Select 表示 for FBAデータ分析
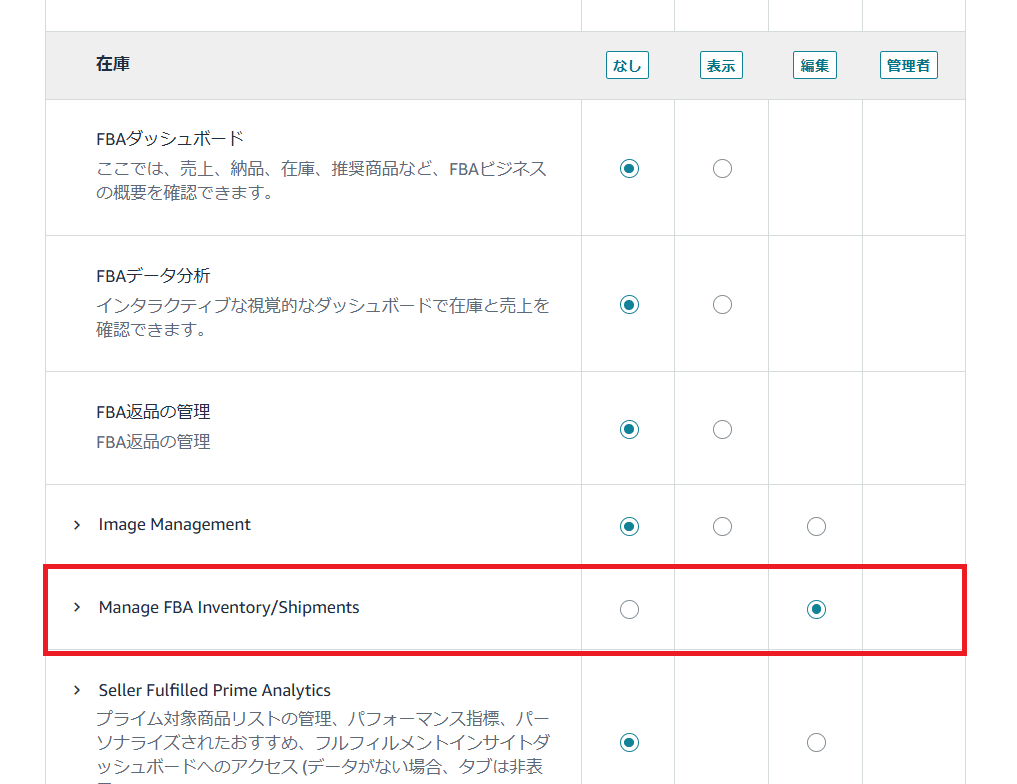 tap(722, 304)
